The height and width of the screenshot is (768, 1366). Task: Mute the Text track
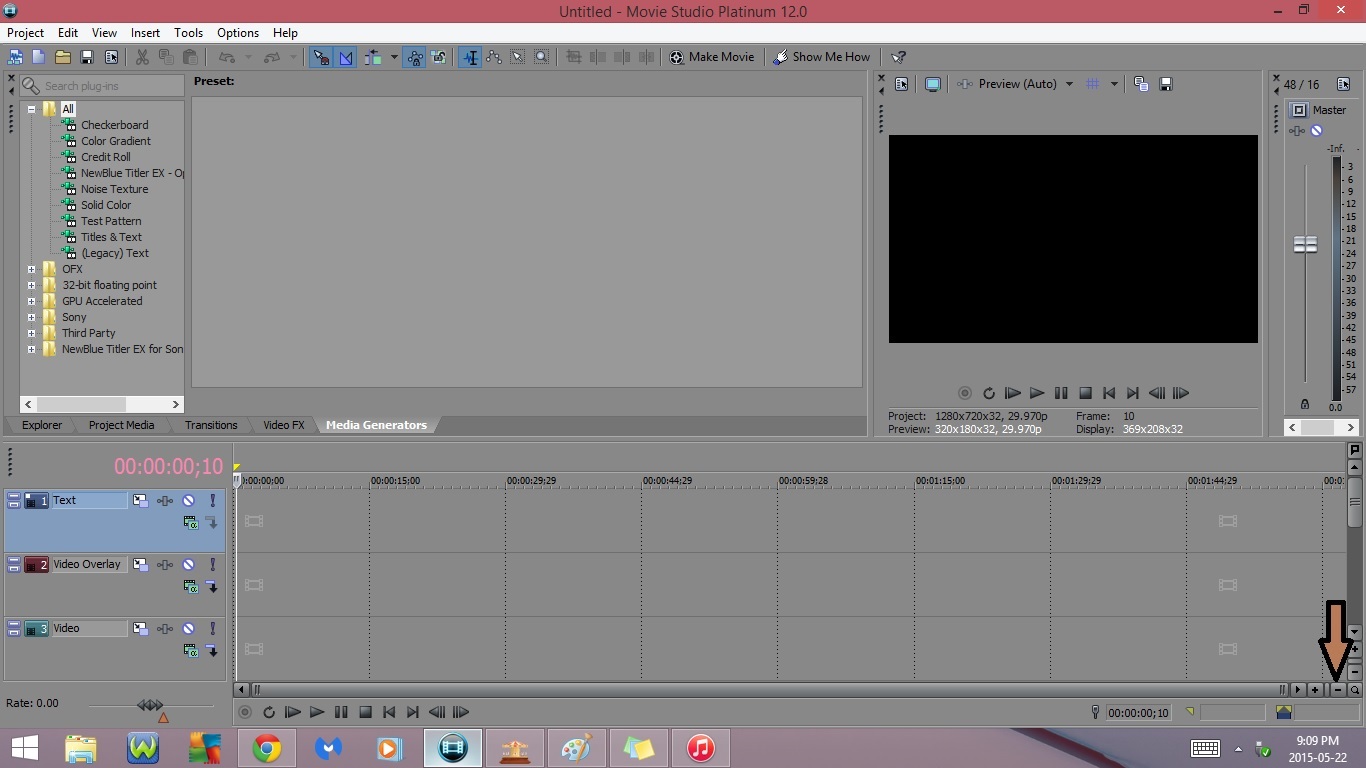click(188, 500)
